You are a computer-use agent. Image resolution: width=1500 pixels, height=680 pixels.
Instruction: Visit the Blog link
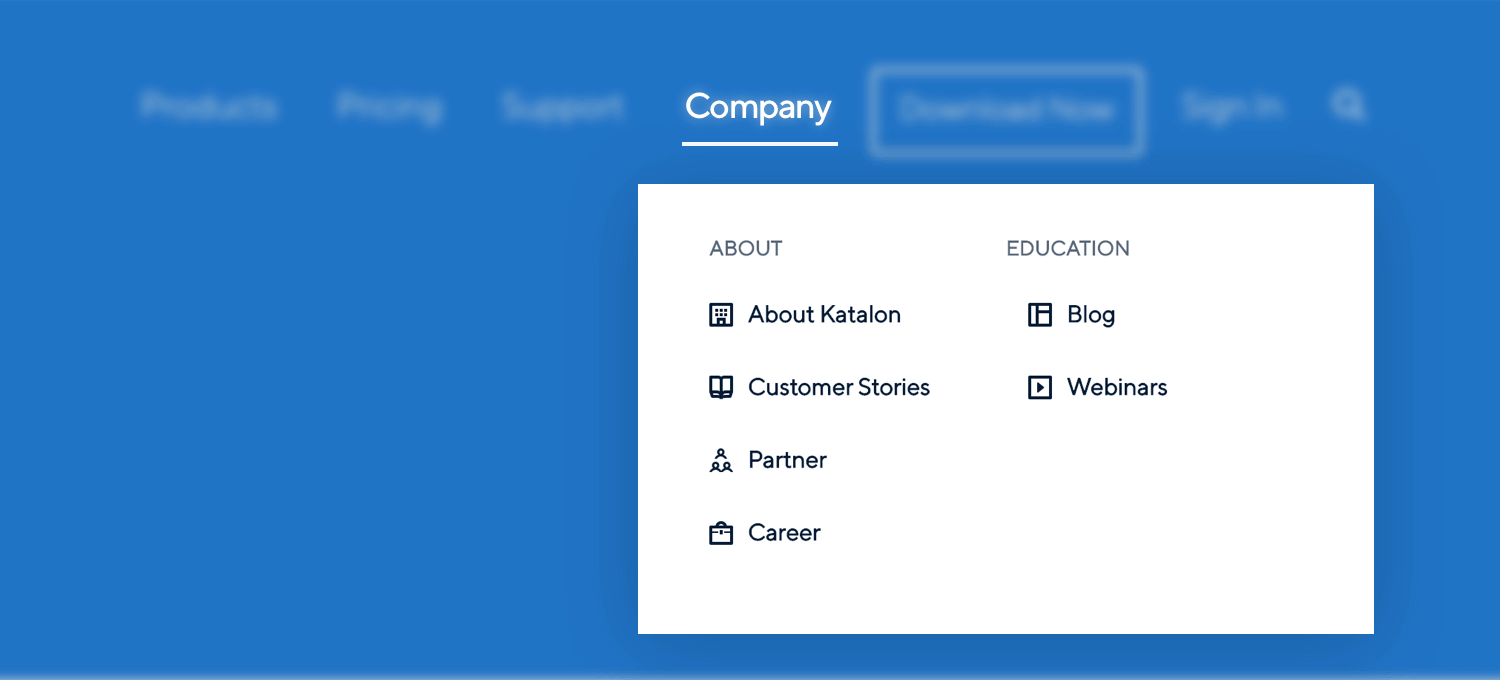1091,315
